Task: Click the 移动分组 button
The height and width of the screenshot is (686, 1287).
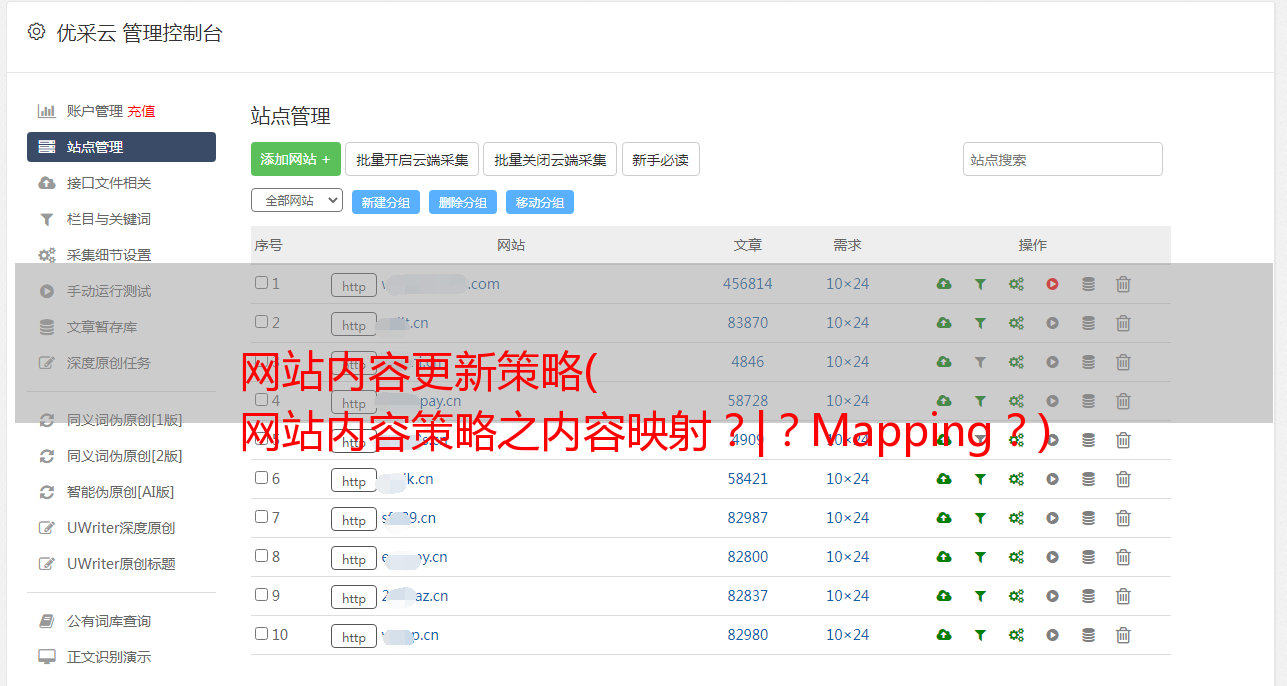Action: [x=540, y=202]
